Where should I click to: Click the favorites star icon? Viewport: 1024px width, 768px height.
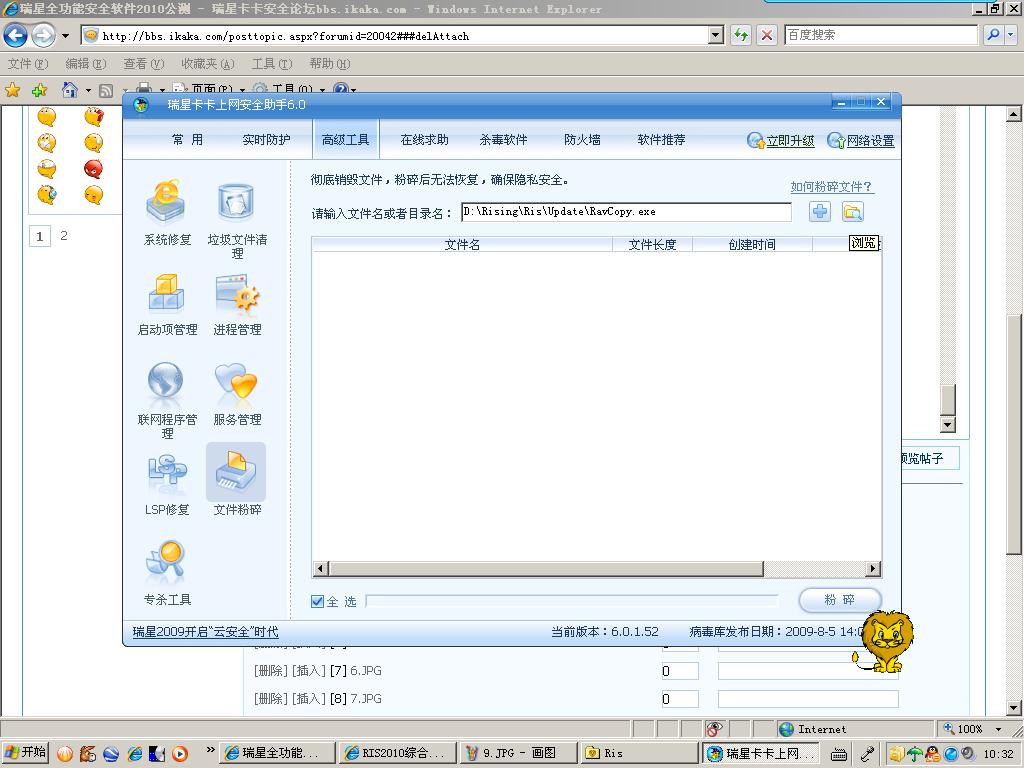[12, 90]
